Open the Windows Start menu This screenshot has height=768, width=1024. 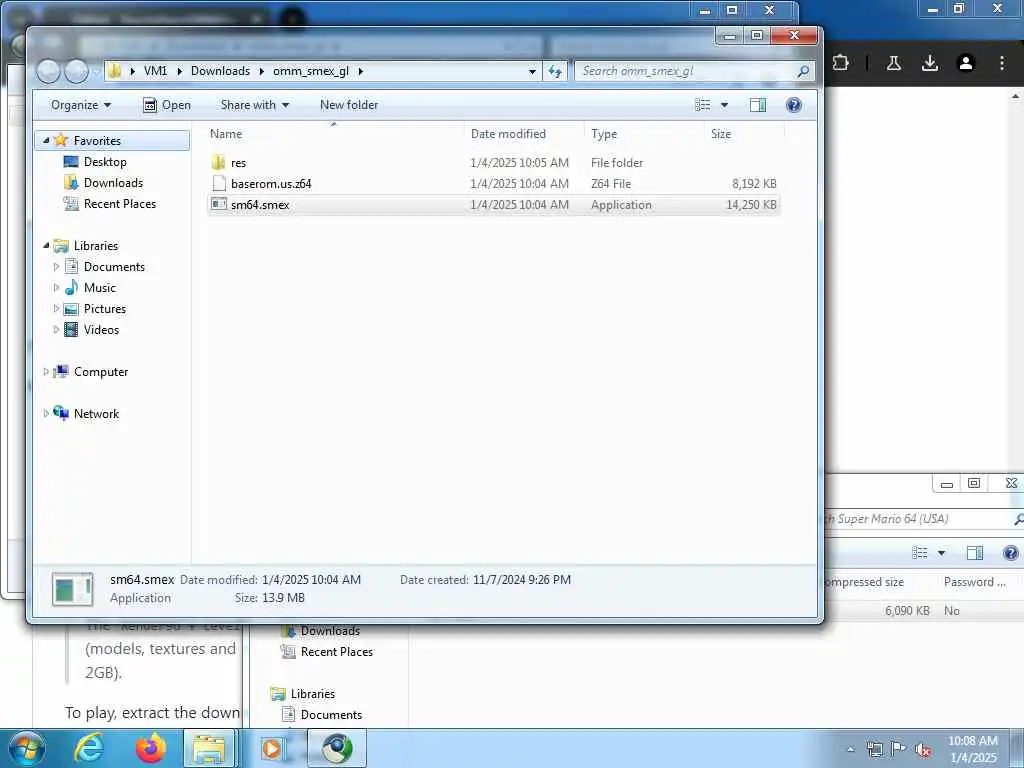click(x=26, y=748)
